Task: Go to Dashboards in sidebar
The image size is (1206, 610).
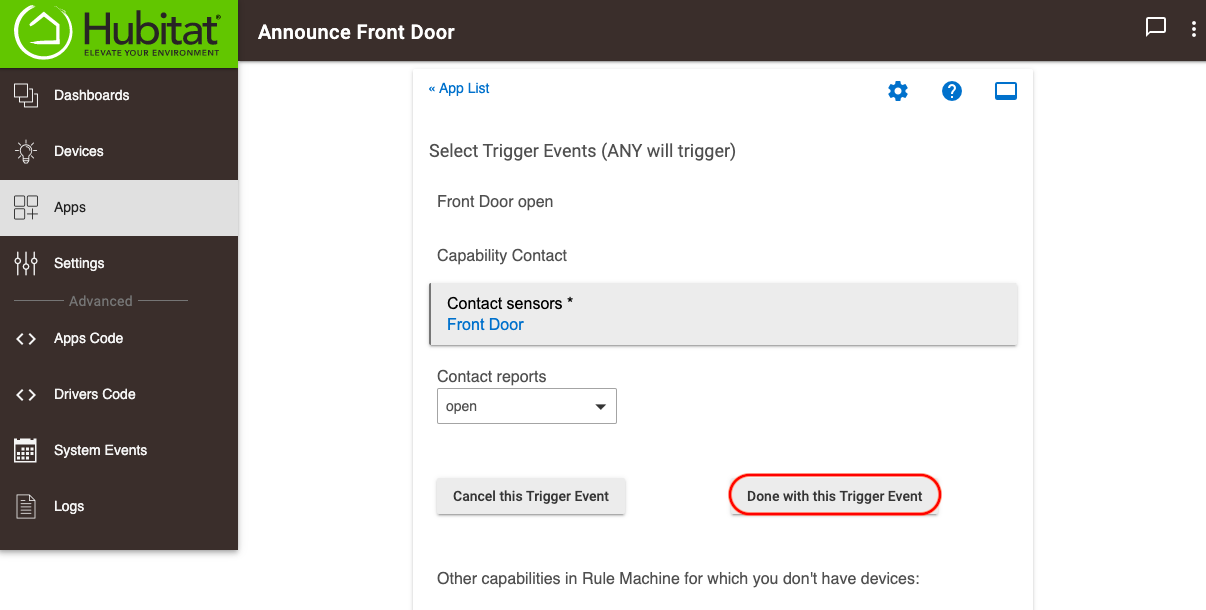Action: (119, 95)
